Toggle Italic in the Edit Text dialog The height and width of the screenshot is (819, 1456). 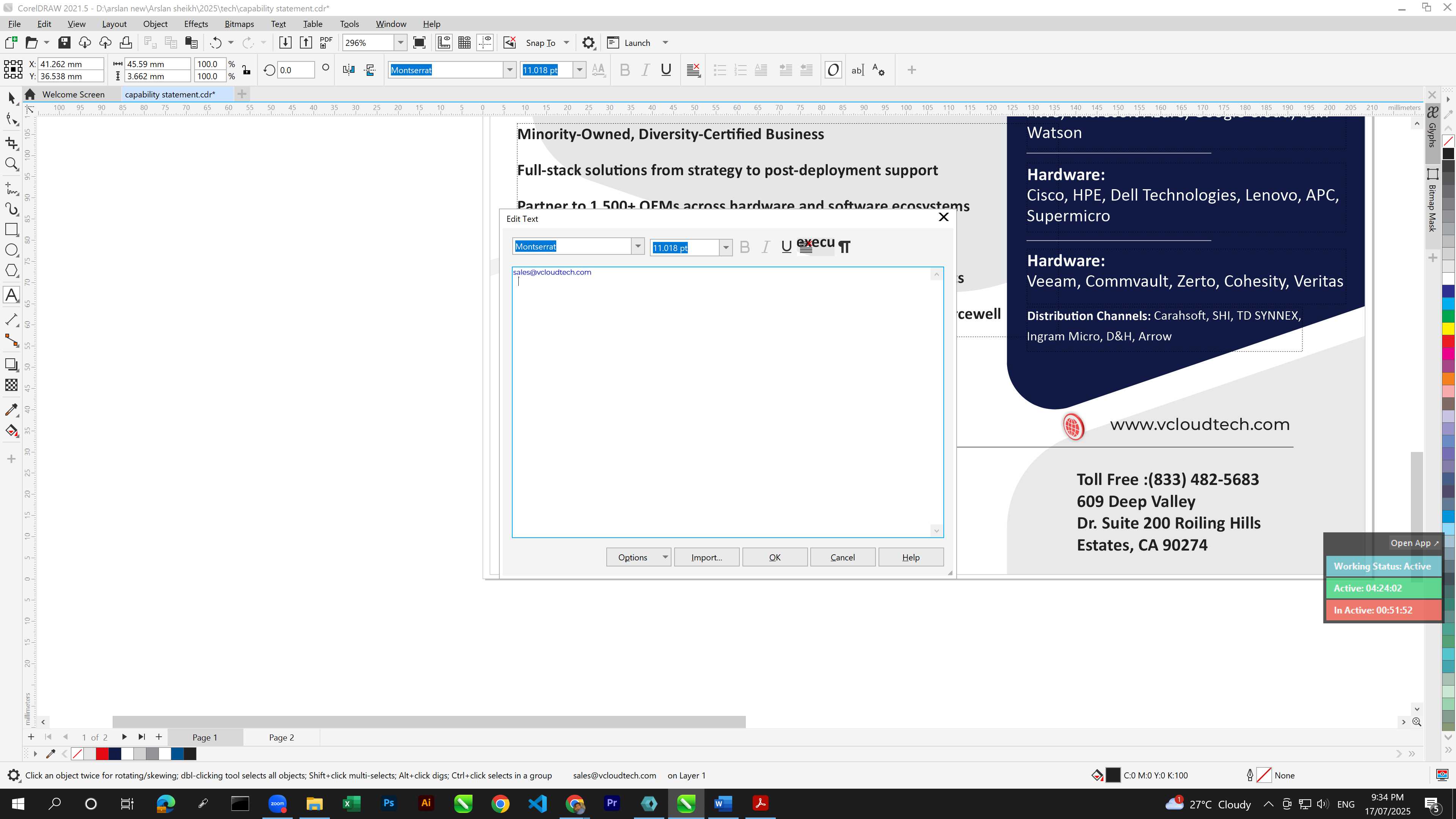[x=766, y=247]
